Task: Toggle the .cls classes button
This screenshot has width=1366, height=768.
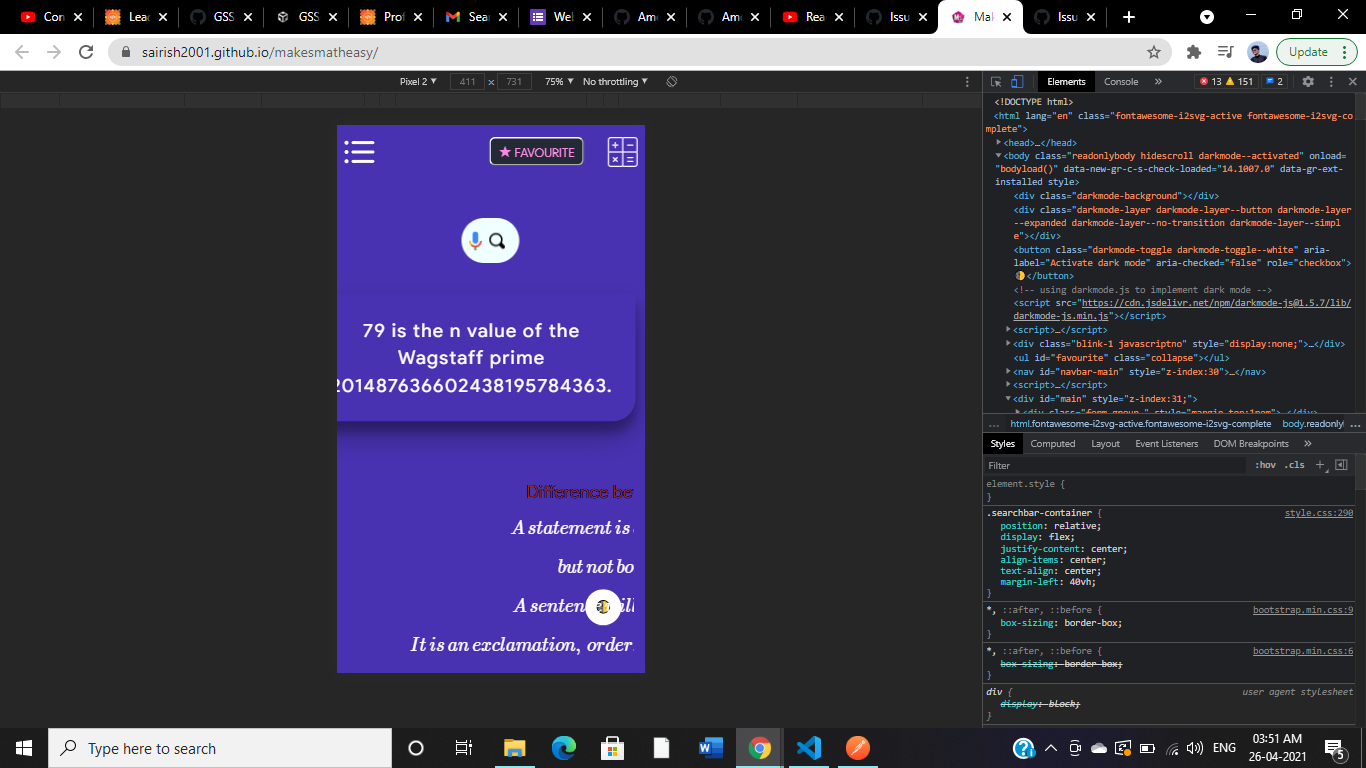Action: coord(1295,465)
